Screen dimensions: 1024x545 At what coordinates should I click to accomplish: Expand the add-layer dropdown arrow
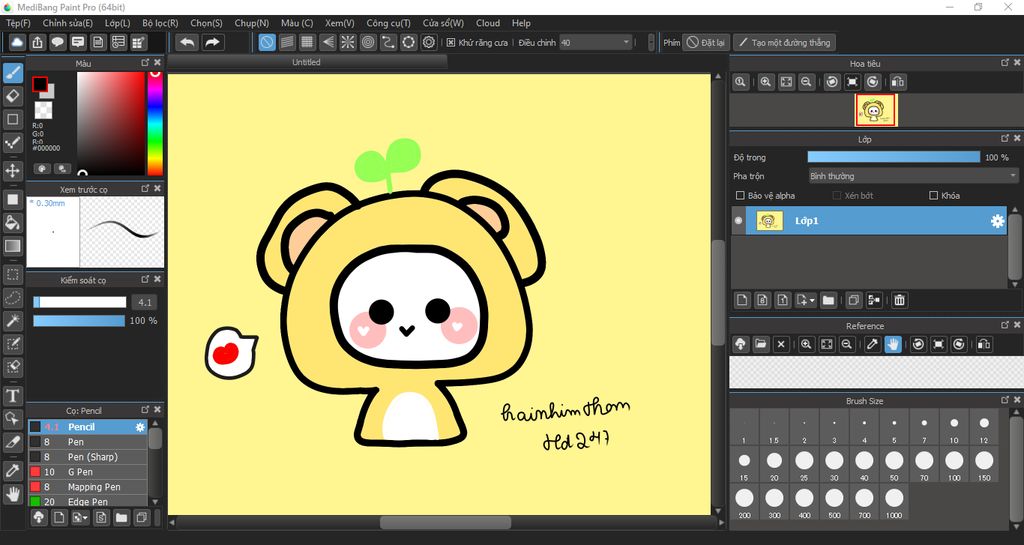812,301
